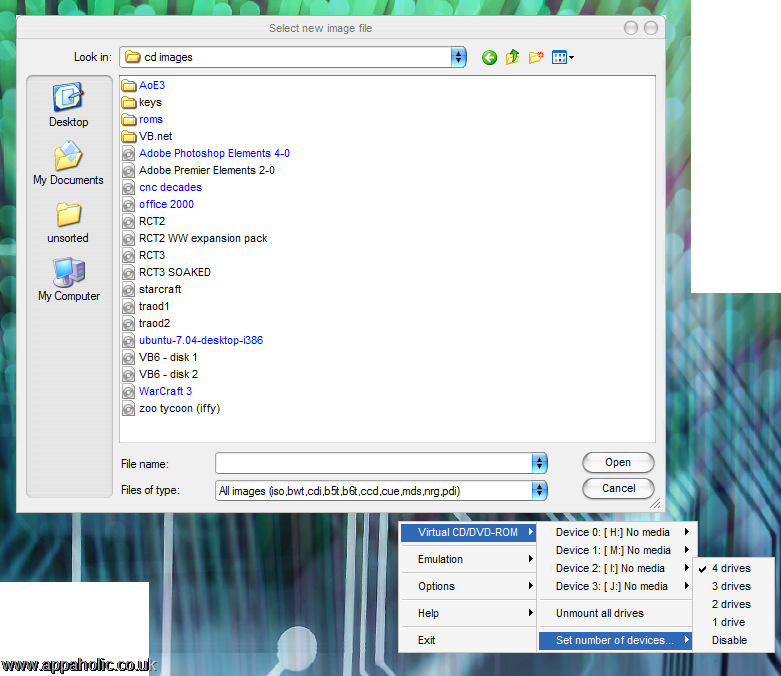Open the unsorted folder shortcut
This screenshot has height=676, width=781.
click(x=68, y=223)
